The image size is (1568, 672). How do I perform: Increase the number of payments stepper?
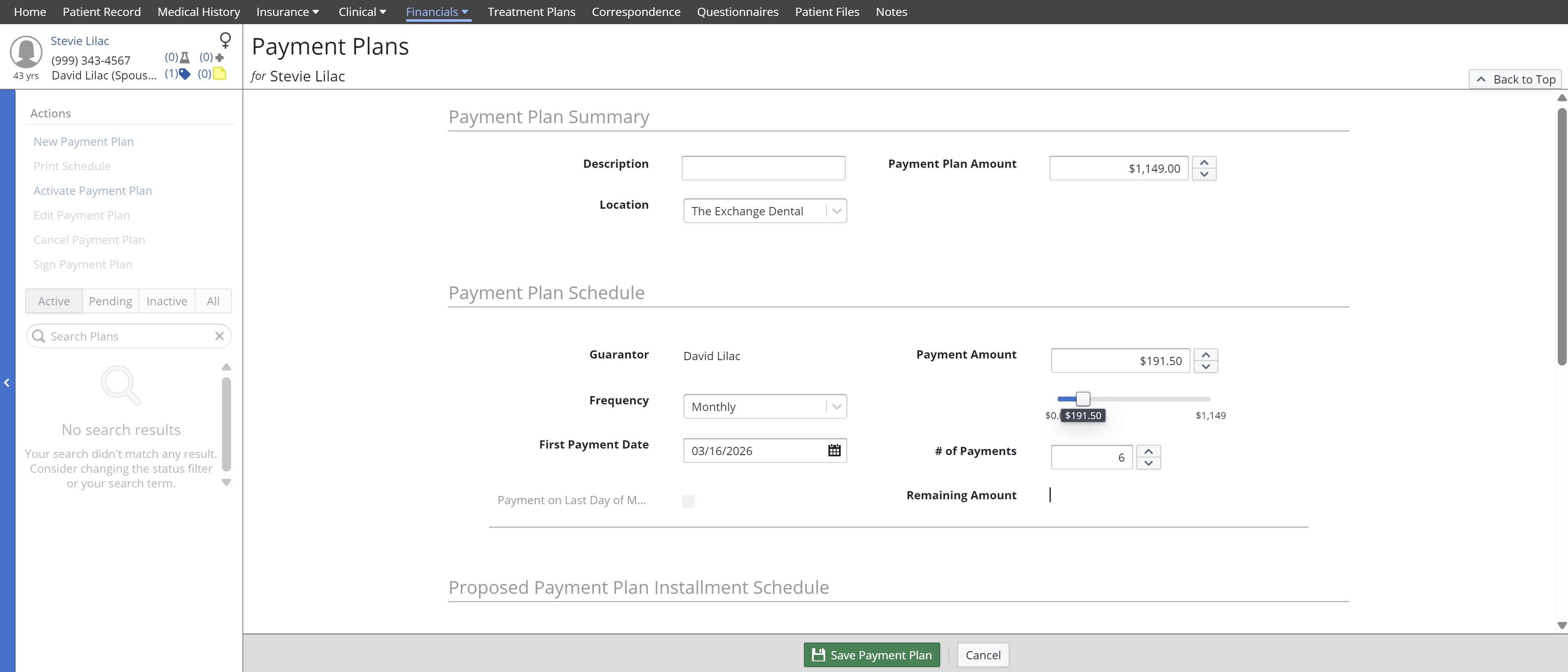pos(1148,451)
